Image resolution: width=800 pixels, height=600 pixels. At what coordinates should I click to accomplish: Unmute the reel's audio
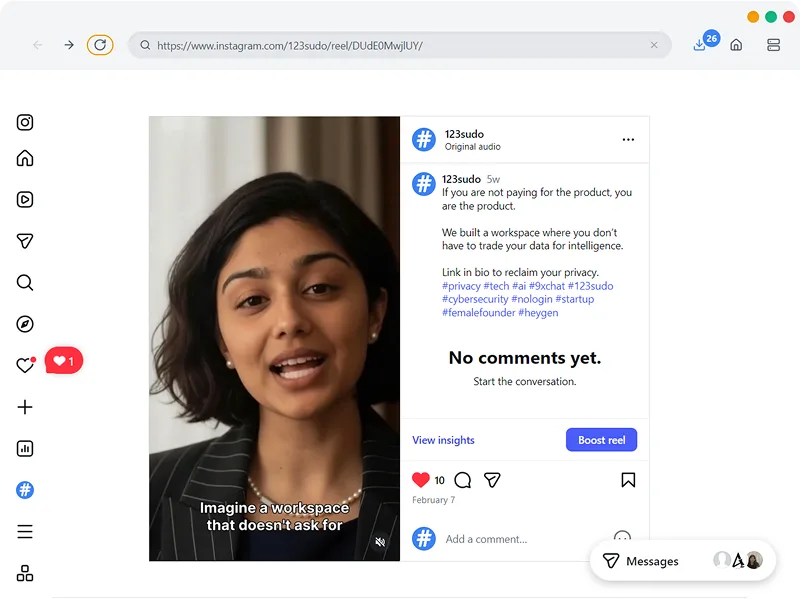pyautogui.click(x=380, y=541)
